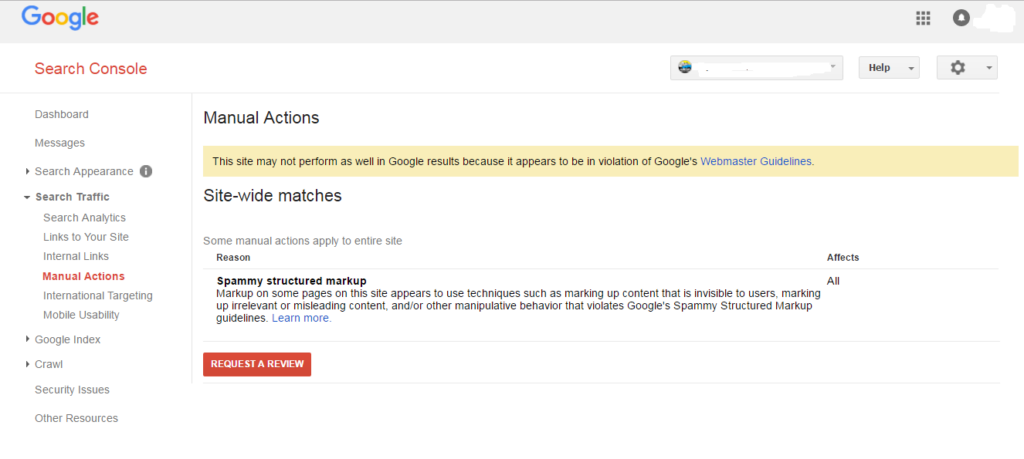Open Messages in the sidebar
1024x459 pixels.
coord(59,143)
